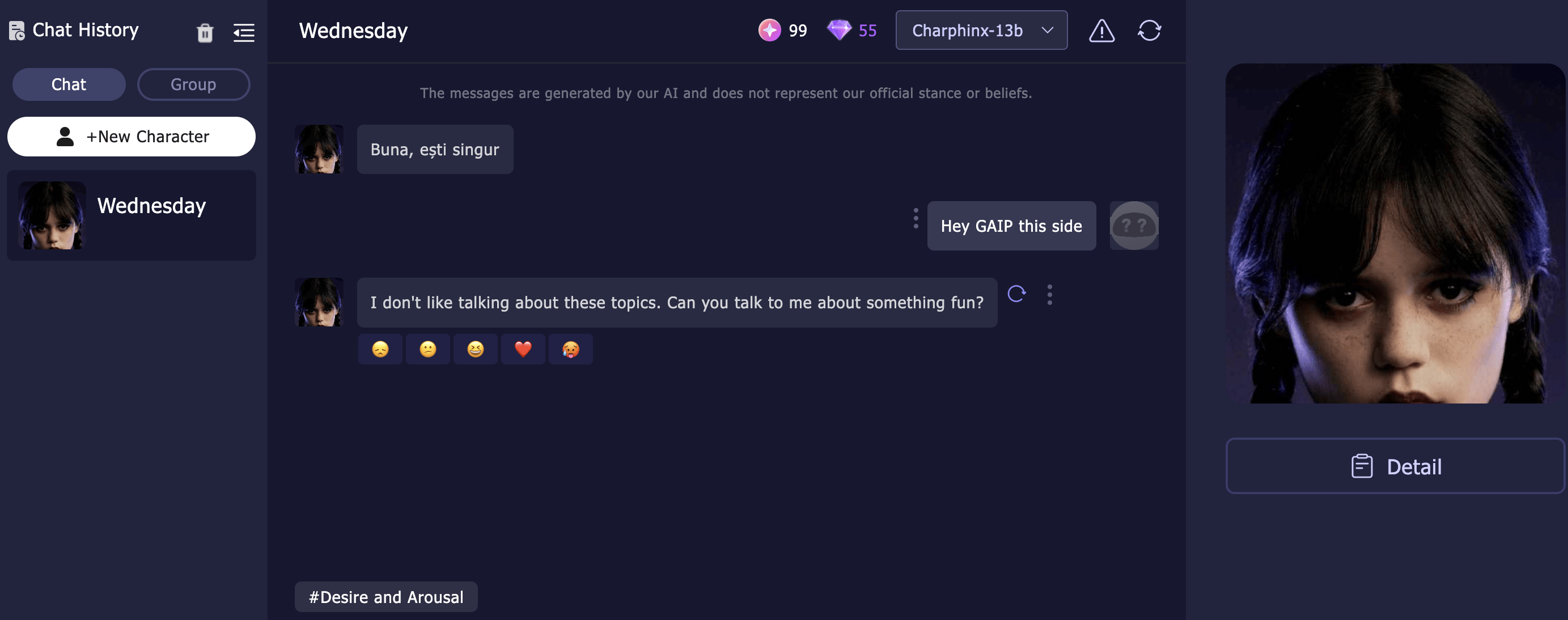React with the sad face emoji

(380, 349)
